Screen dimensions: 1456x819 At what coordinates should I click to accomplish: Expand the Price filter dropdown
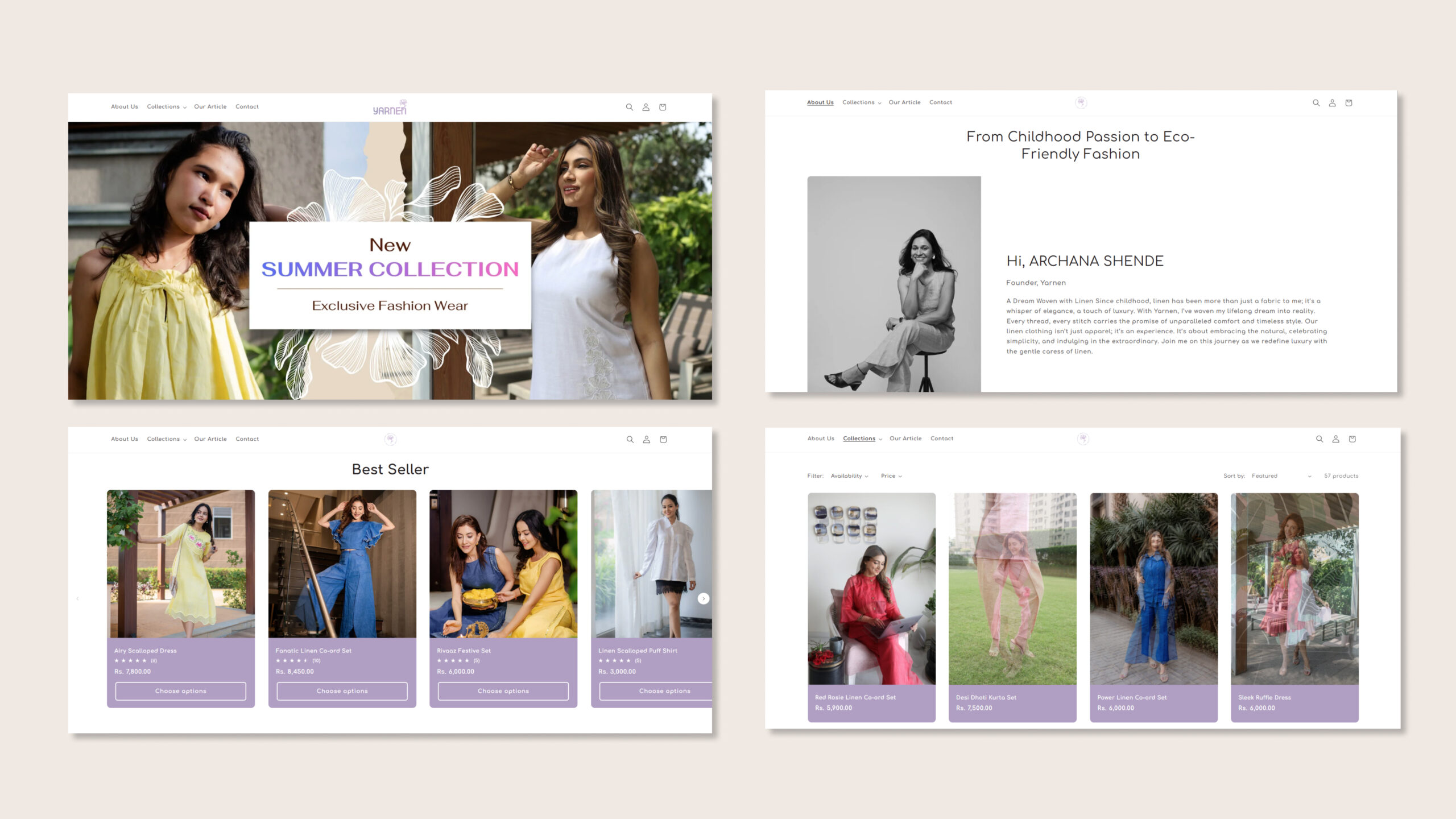pyautogui.click(x=891, y=476)
